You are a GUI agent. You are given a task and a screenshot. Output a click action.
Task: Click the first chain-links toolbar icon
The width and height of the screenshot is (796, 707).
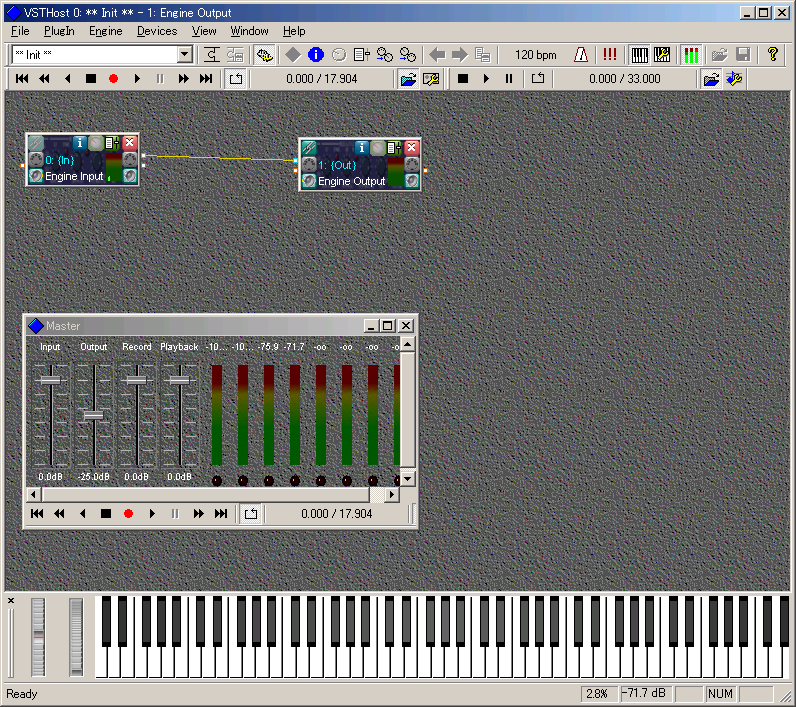tap(384, 55)
